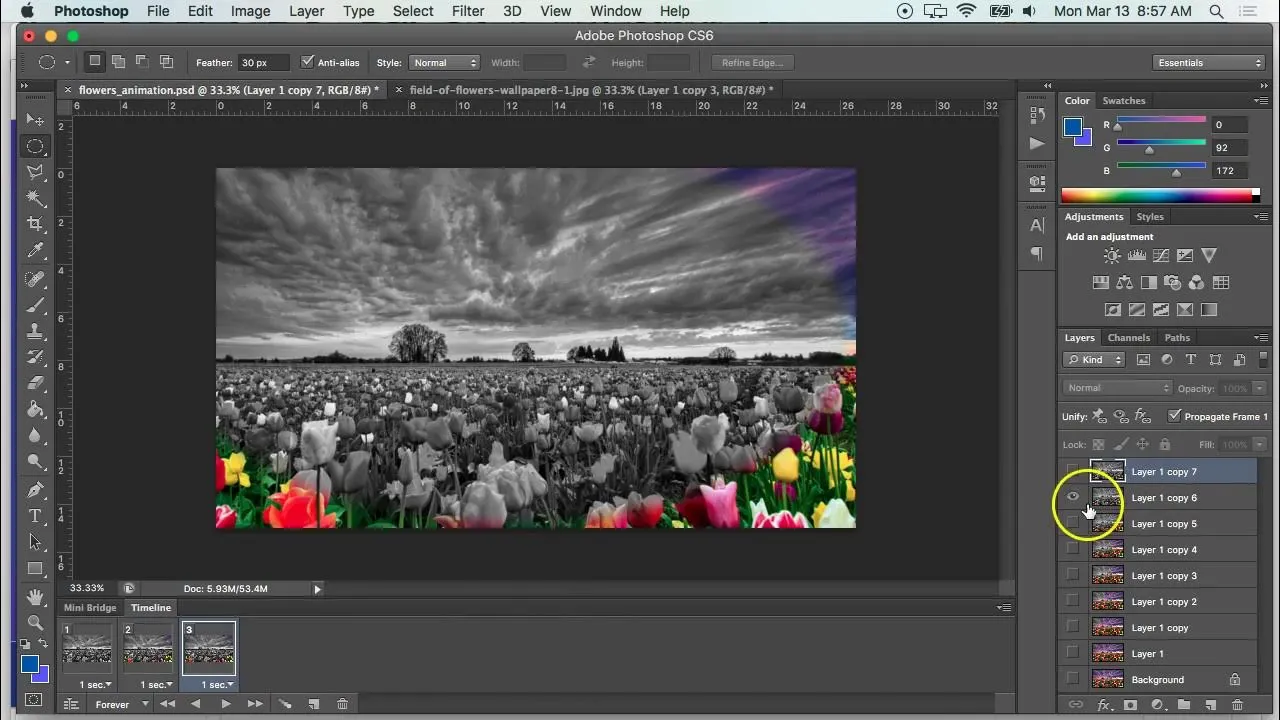The width and height of the screenshot is (1280, 720).
Task: Switch to the Channels tab
Action: pos(1129,338)
